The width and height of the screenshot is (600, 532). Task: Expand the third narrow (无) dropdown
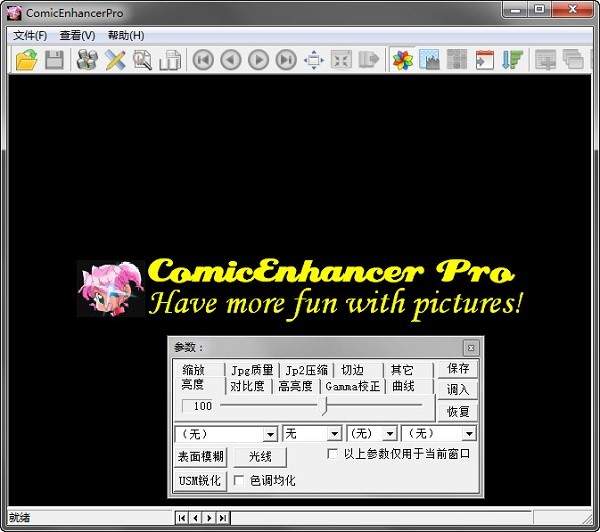pyautogui.click(x=390, y=434)
